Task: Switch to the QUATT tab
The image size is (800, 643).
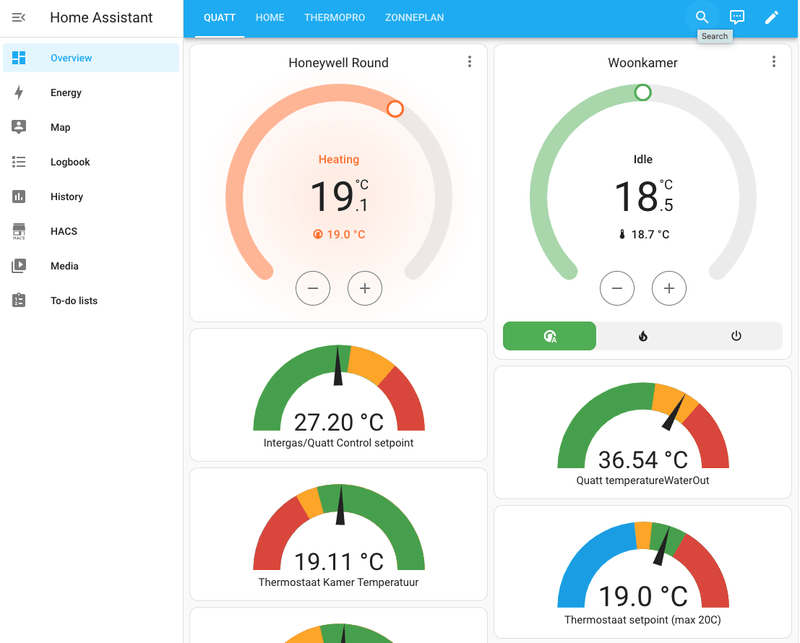Action: pos(219,18)
